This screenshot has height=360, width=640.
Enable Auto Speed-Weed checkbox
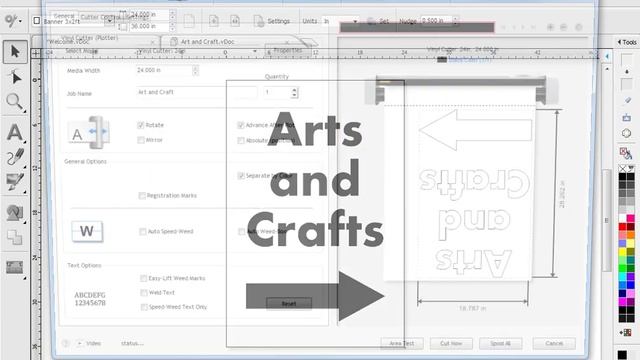142,231
